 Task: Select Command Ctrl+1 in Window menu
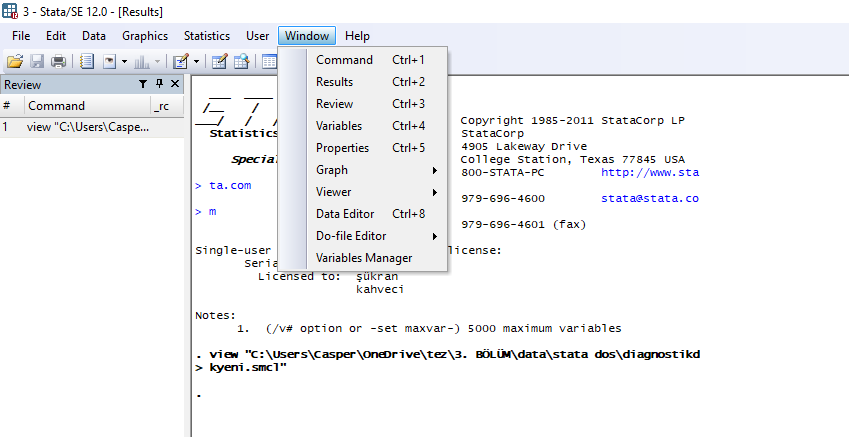pos(363,60)
